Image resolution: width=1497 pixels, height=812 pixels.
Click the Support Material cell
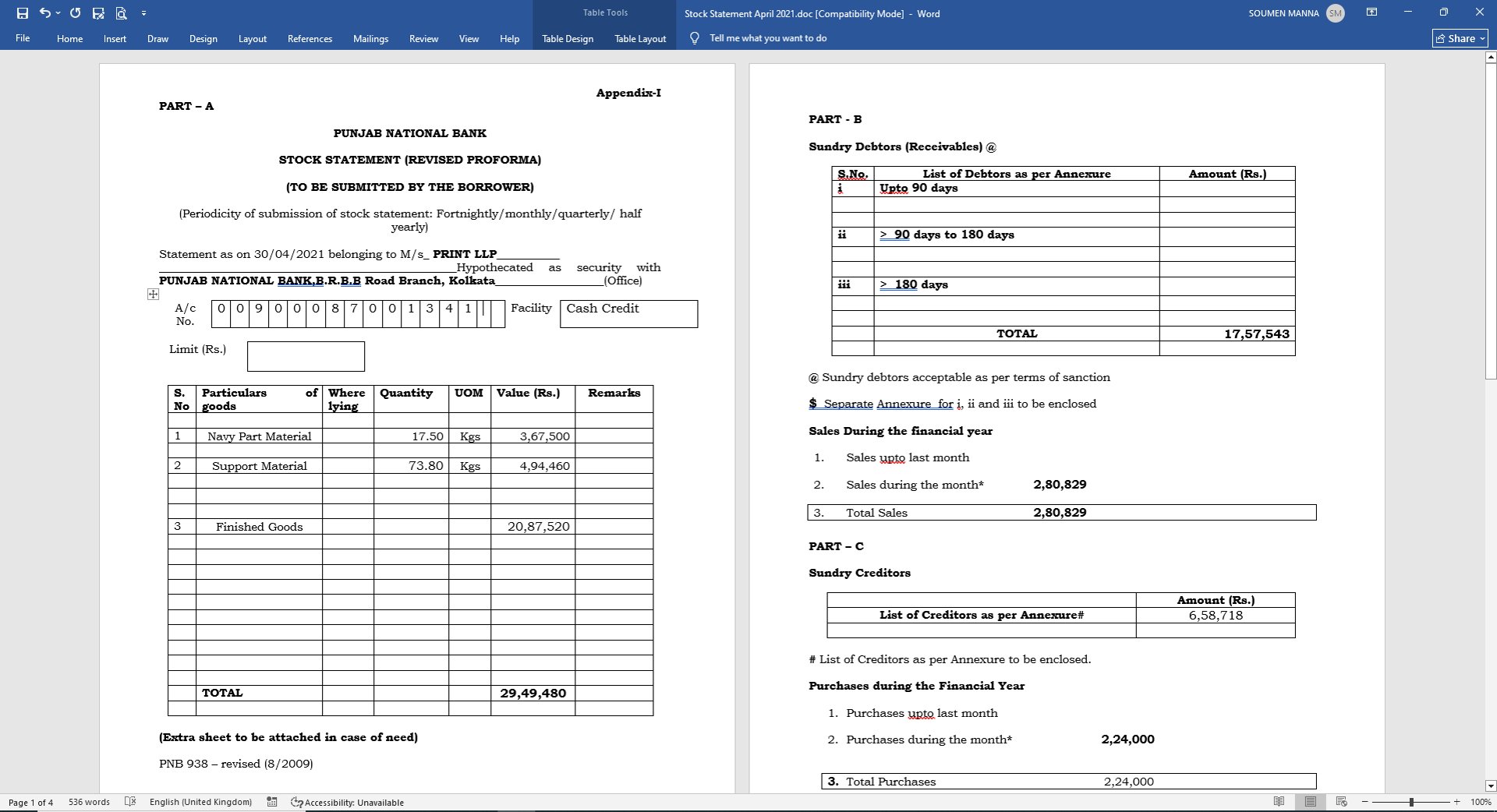259,466
